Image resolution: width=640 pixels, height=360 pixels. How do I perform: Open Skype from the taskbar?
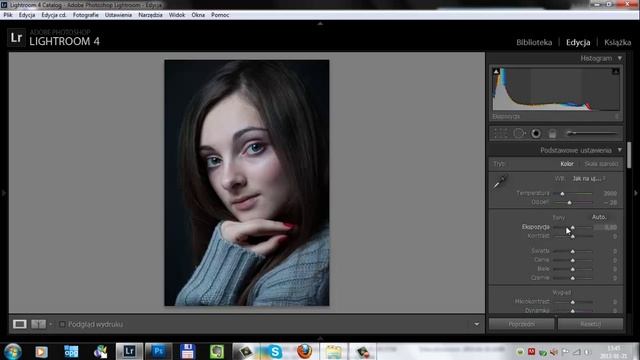[276, 351]
